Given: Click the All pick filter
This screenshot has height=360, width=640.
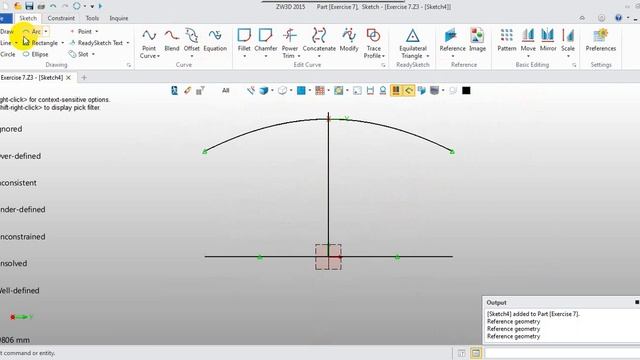Looking at the screenshot, I should tap(226, 91).
